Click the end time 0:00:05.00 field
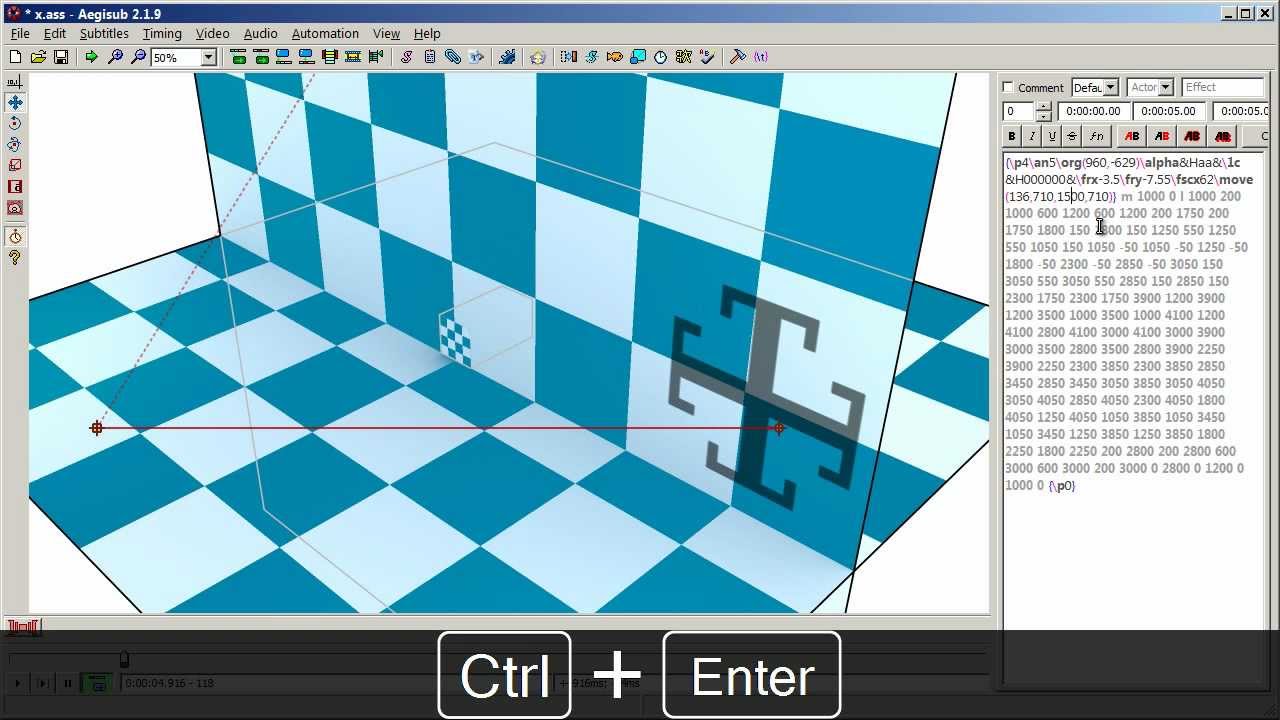Viewport: 1280px width, 720px height. pos(1170,111)
